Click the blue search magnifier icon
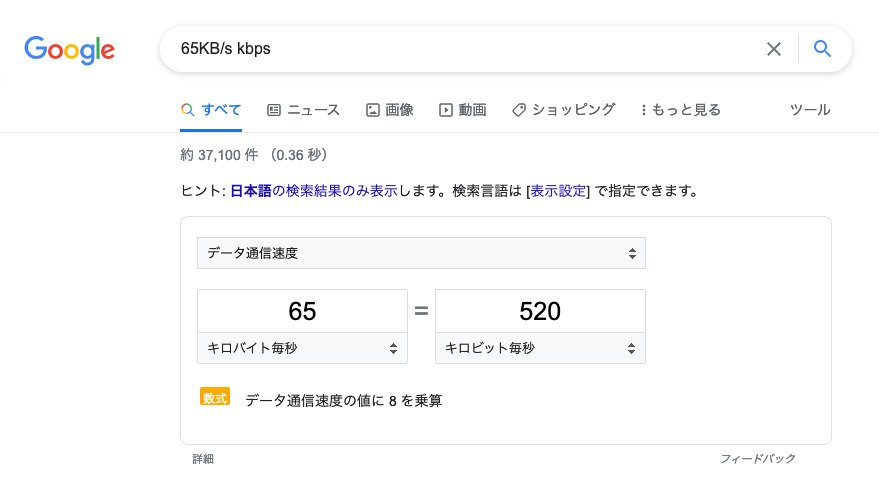 tap(823, 49)
